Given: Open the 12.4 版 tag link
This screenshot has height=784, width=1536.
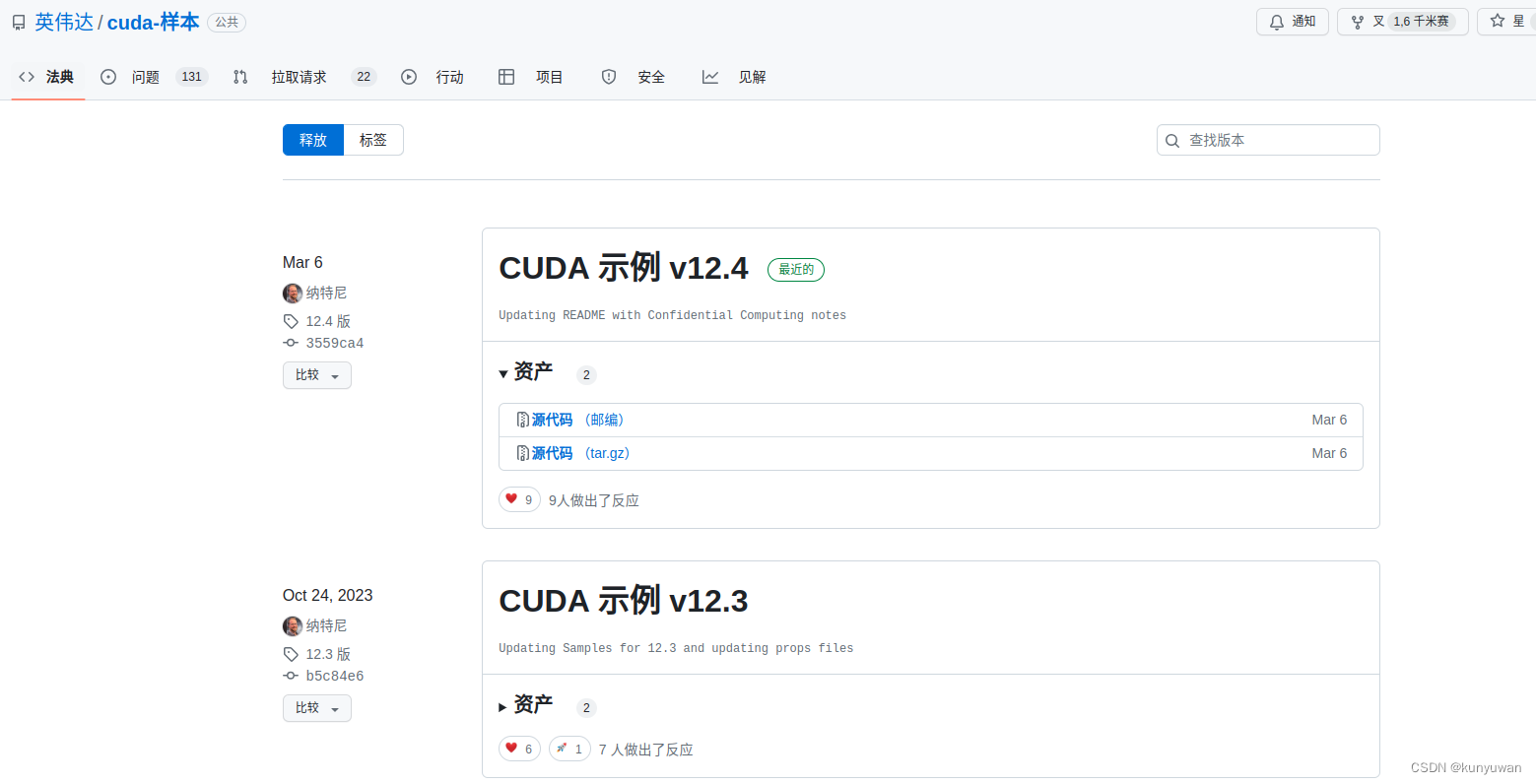Looking at the screenshot, I should point(328,321).
